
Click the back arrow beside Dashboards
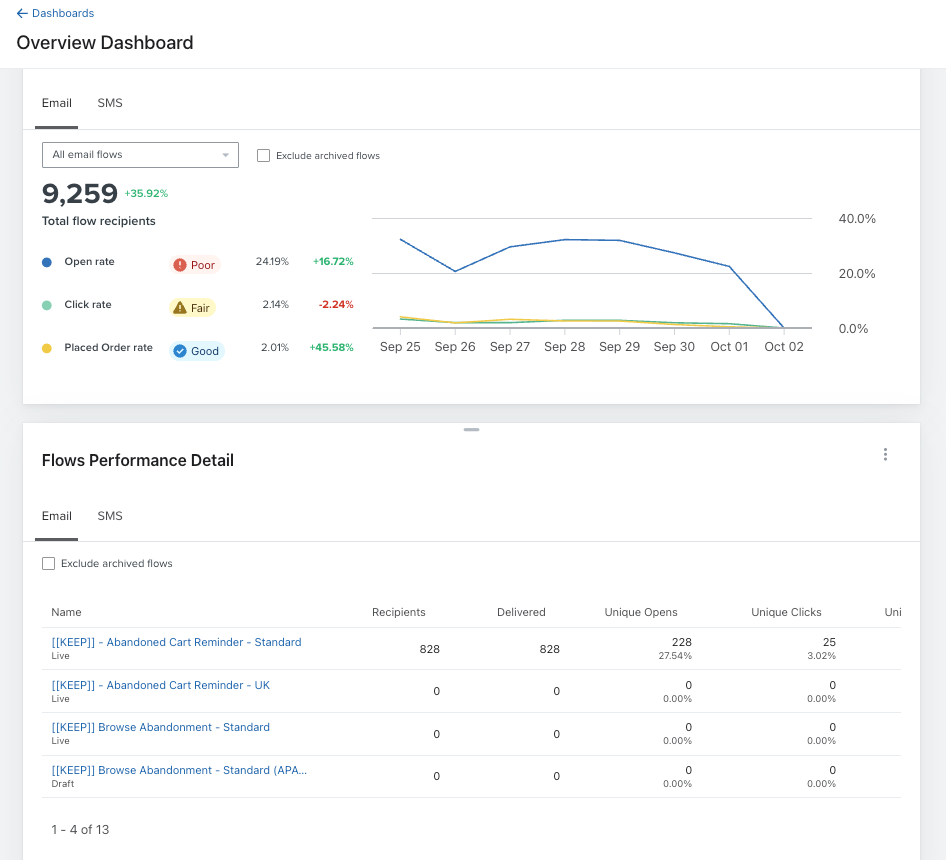pyautogui.click(x=22, y=13)
